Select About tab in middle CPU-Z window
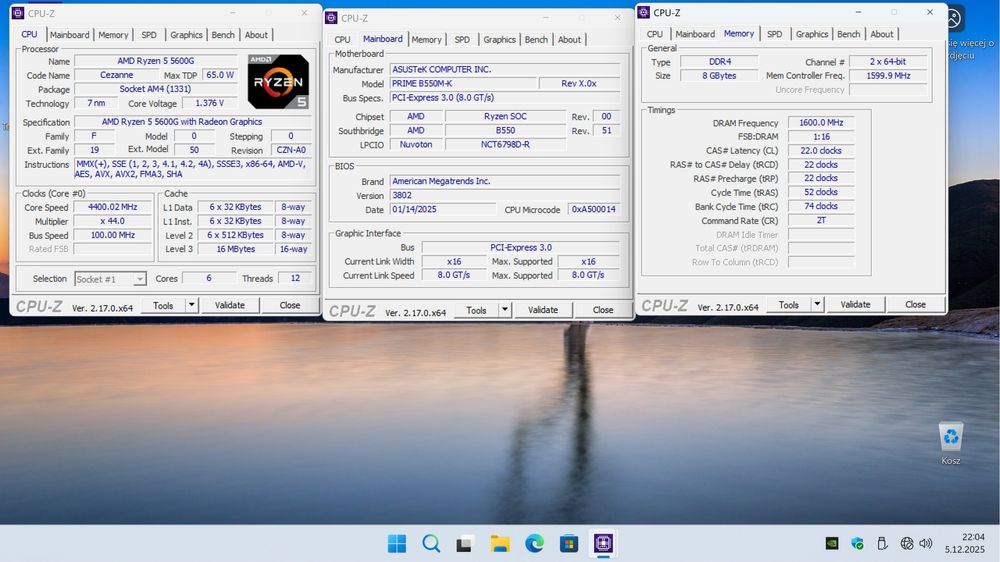The width and height of the screenshot is (1000, 562). tap(570, 40)
